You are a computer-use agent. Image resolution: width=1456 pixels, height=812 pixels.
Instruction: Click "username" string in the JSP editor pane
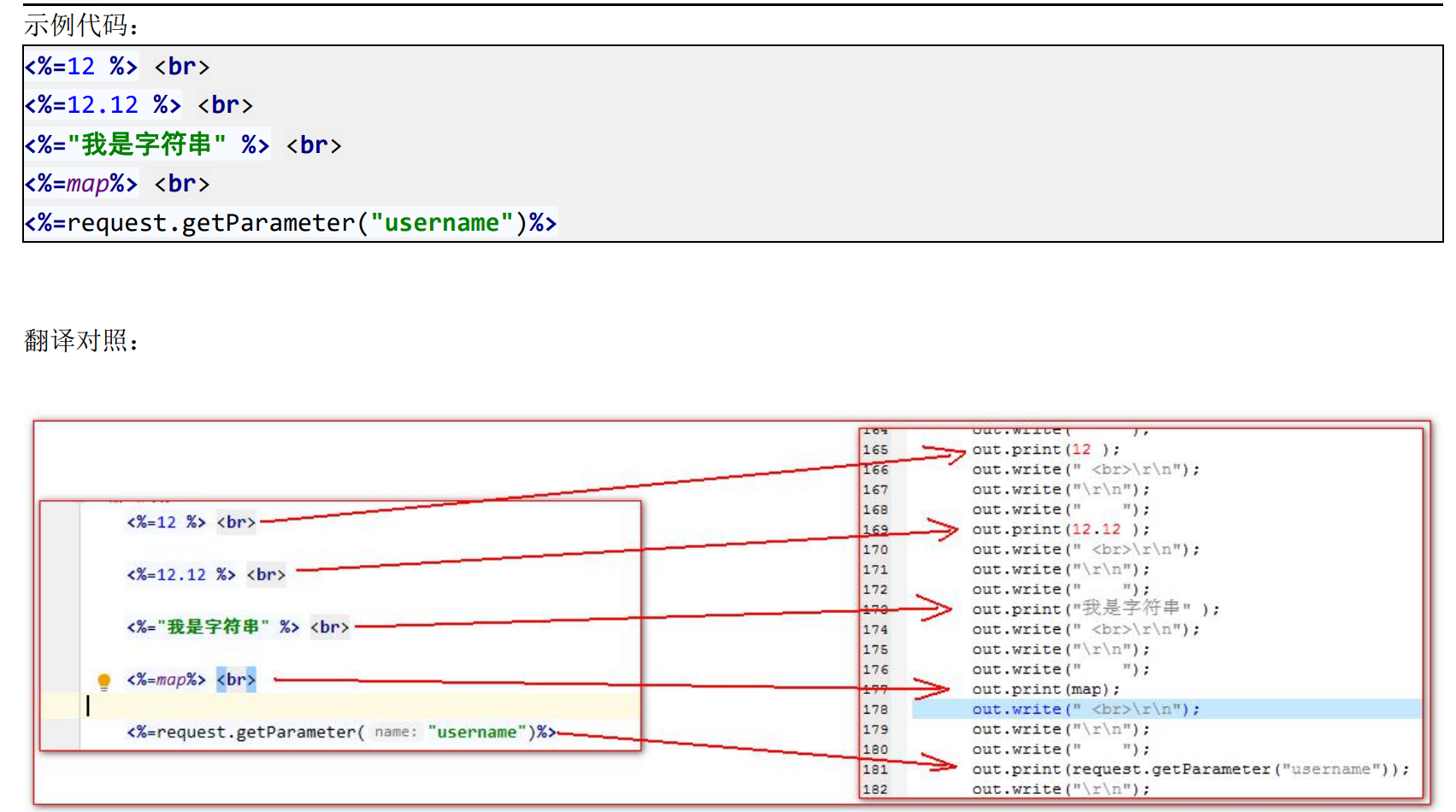[x=477, y=732]
